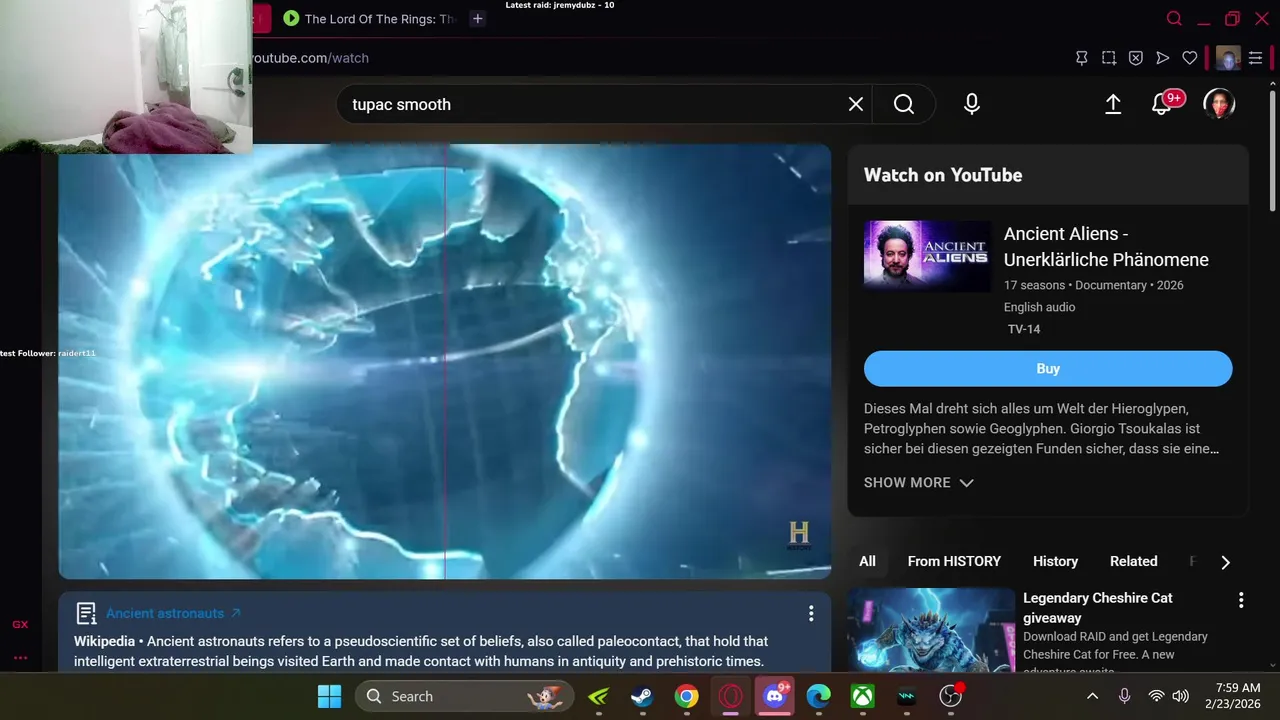
Task: Open the volume speaker tray icon
Action: click(x=1180, y=696)
